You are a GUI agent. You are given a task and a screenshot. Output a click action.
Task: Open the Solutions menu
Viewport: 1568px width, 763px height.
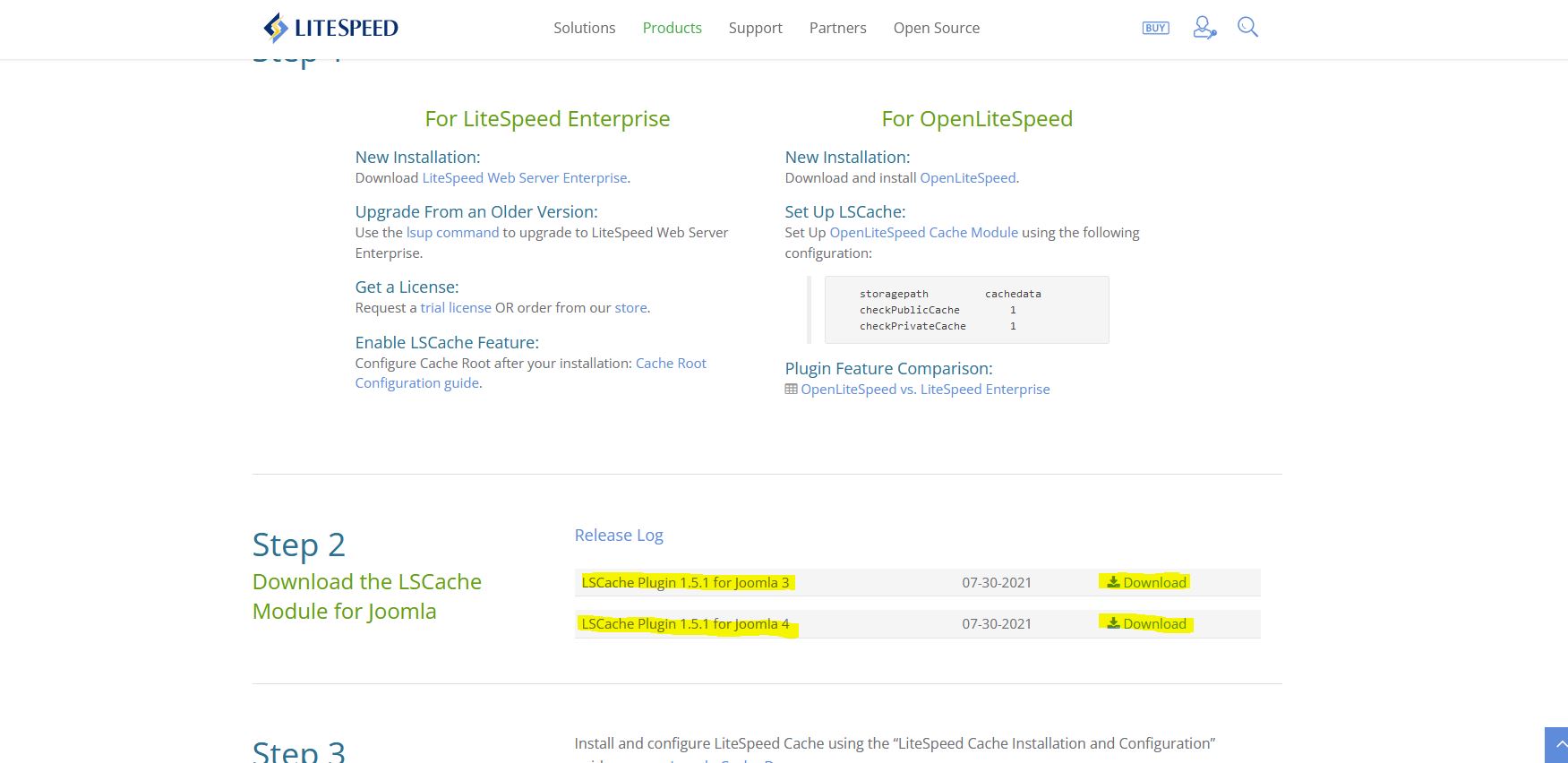coord(584,28)
